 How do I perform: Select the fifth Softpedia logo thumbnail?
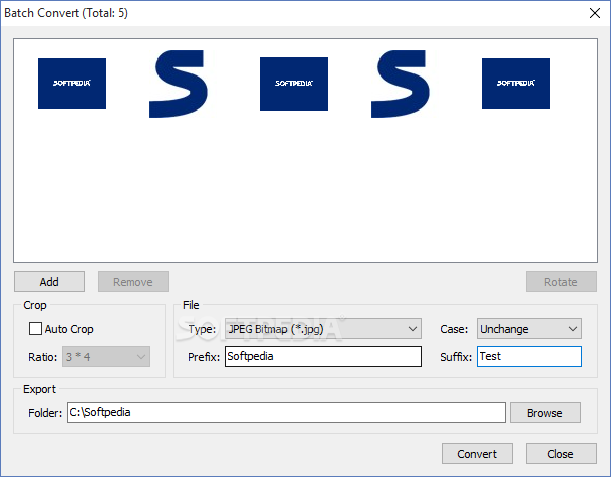point(516,83)
